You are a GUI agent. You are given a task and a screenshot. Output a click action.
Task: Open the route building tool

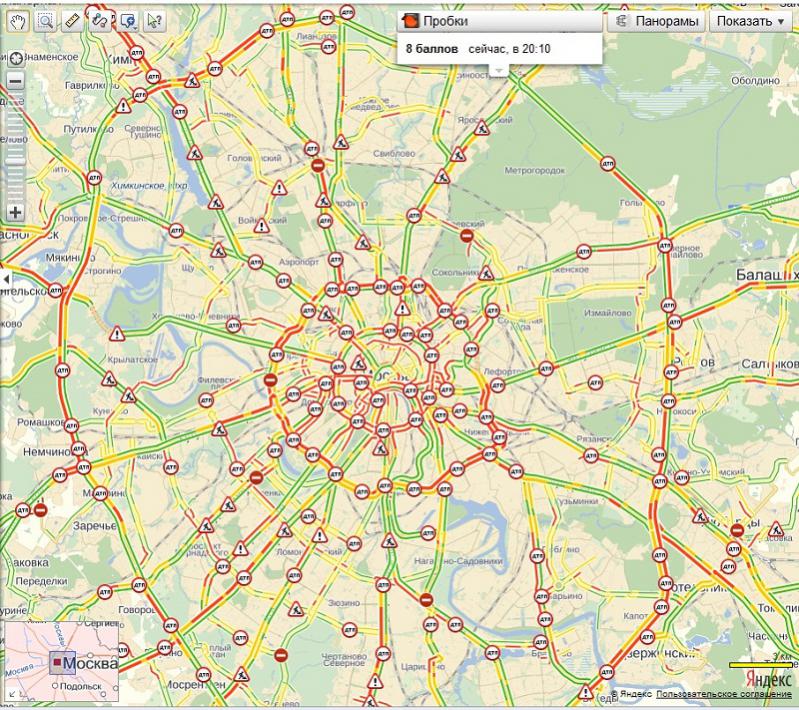click(x=99, y=20)
